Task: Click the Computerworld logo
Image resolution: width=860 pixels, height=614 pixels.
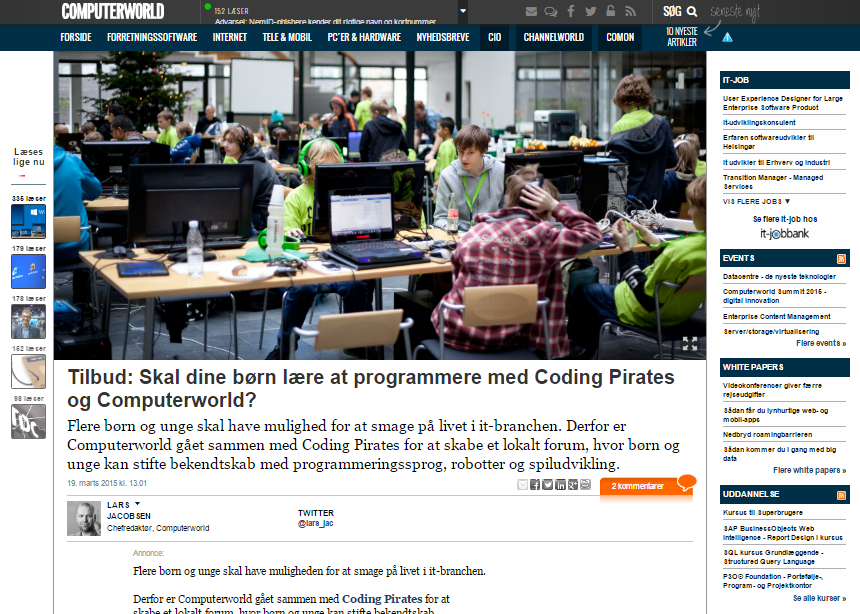Action: point(112,11)
